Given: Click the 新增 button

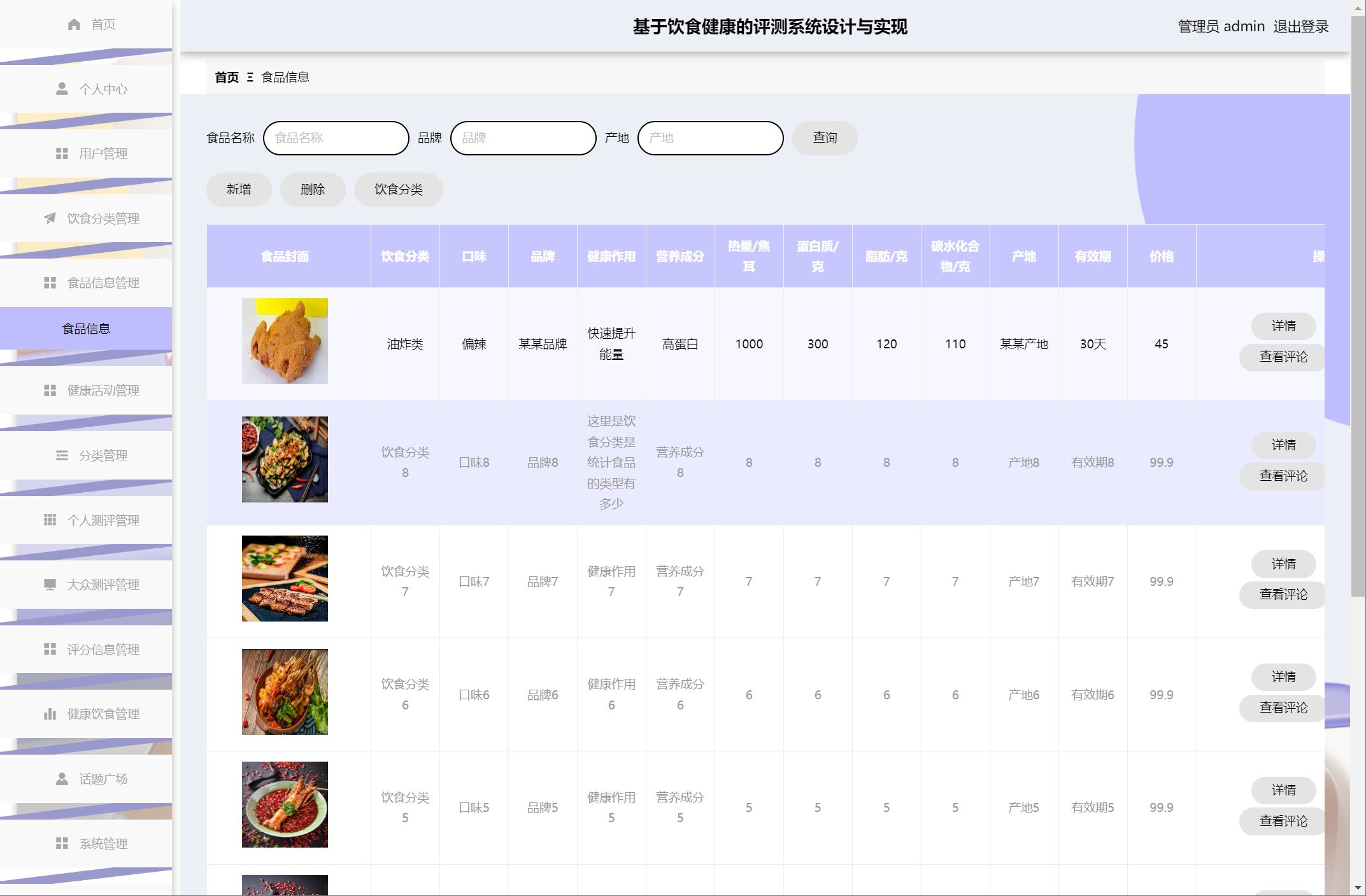Looking at the screenshot, I should (239, 189).
